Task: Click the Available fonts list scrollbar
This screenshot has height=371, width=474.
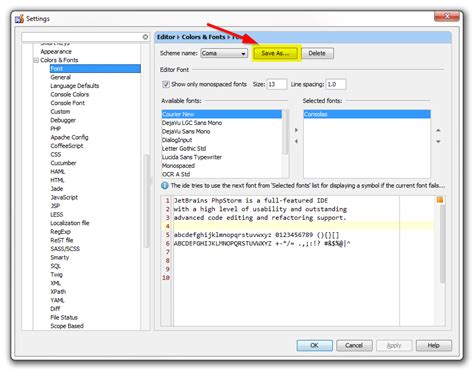Action: coord(285,132)
